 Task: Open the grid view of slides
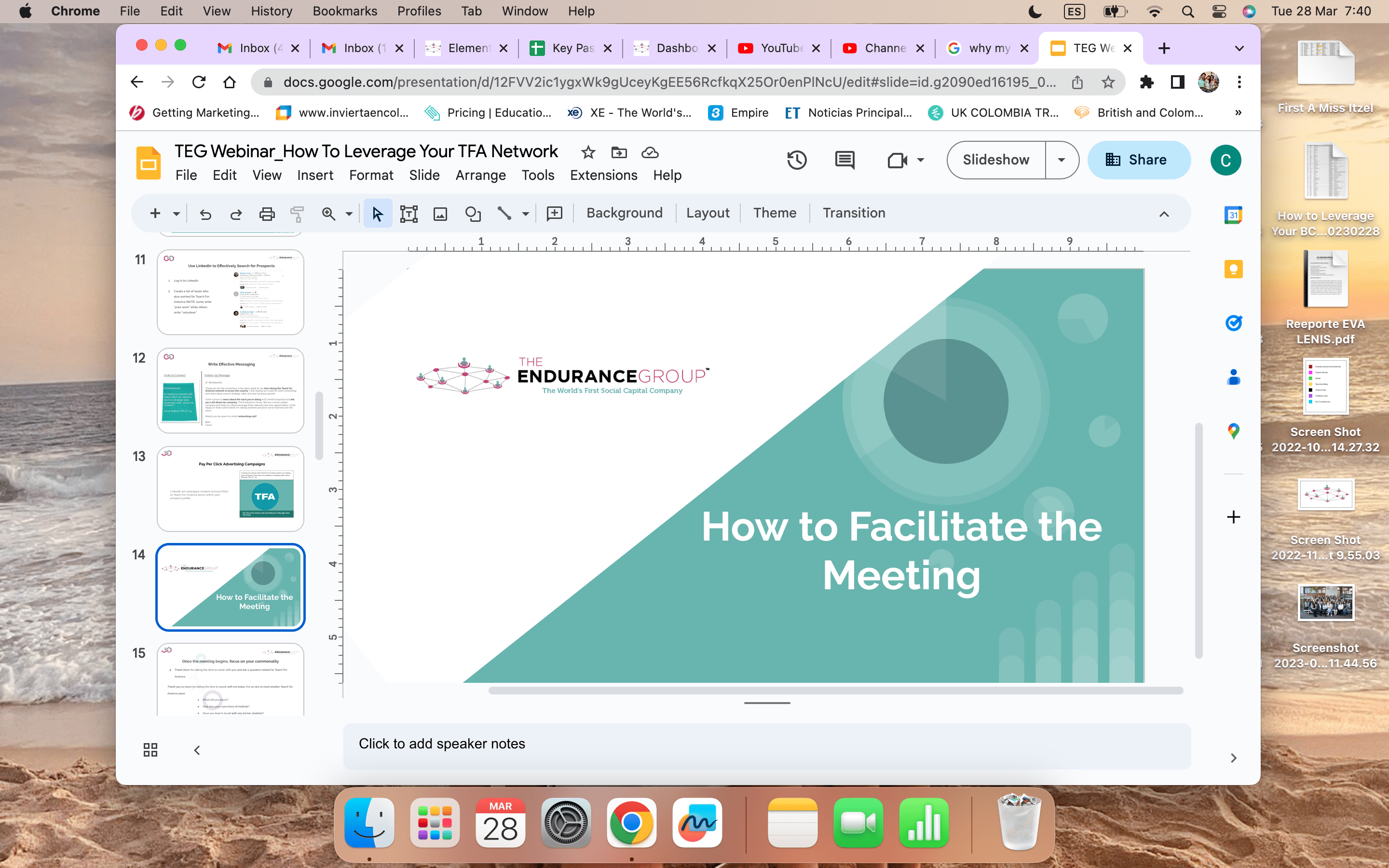coord(150,750)
